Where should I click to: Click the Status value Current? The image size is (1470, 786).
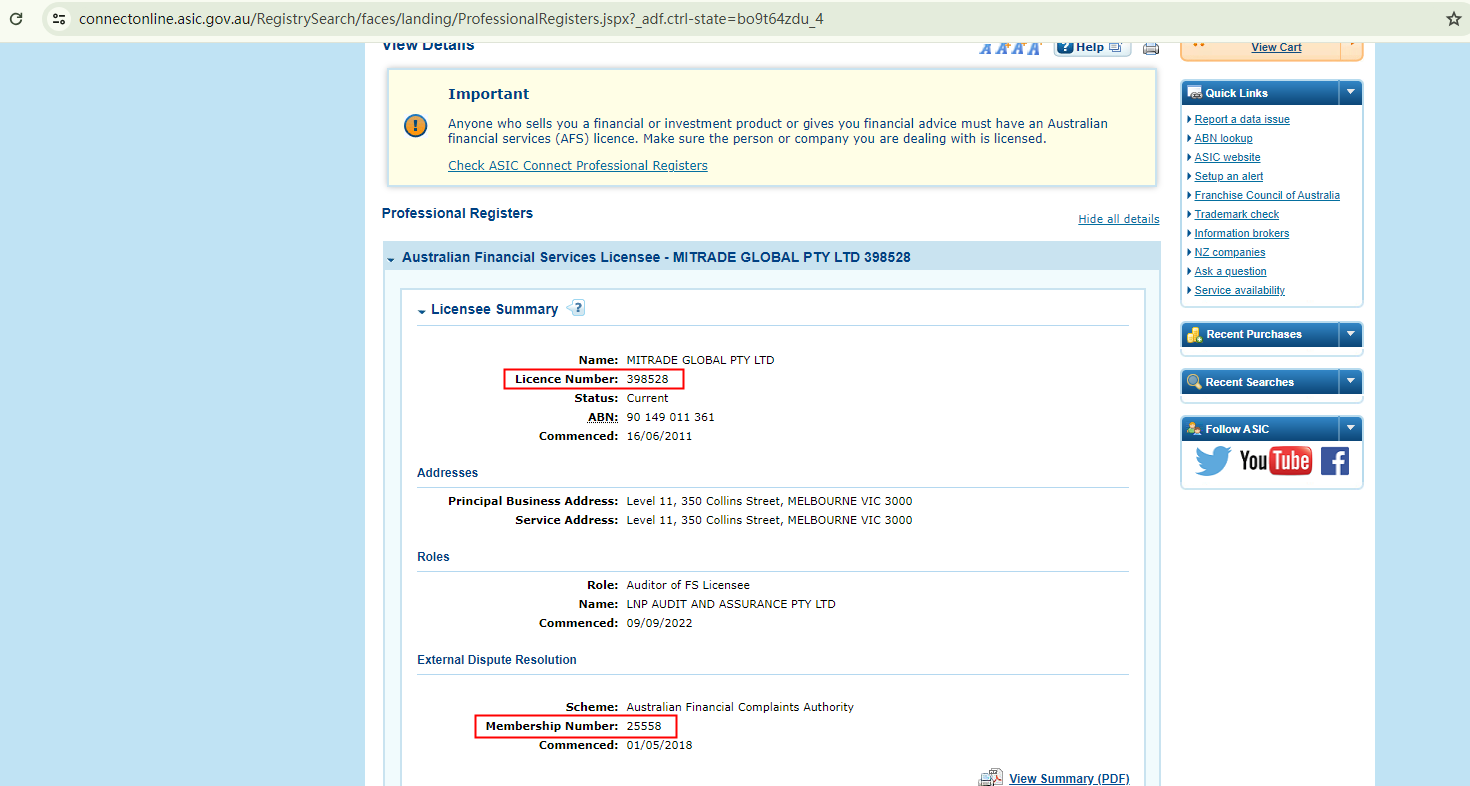tap(648, 398)
